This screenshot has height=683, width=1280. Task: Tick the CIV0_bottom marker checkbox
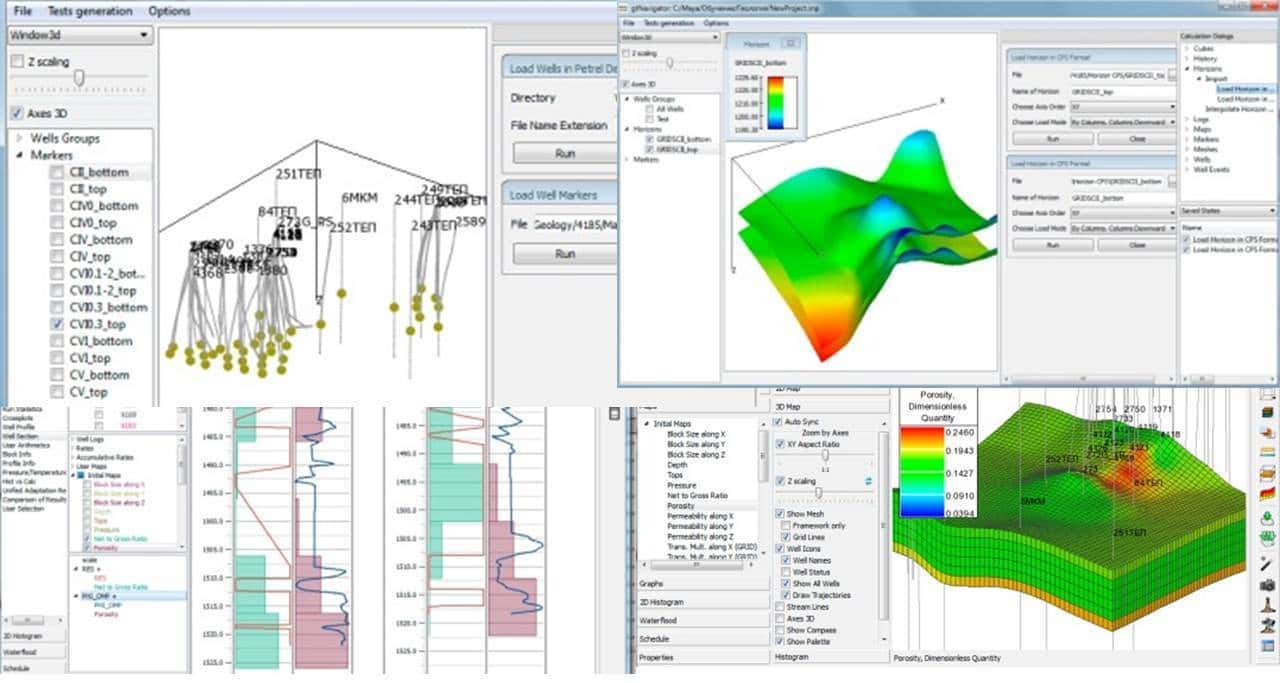click(57, 206)
